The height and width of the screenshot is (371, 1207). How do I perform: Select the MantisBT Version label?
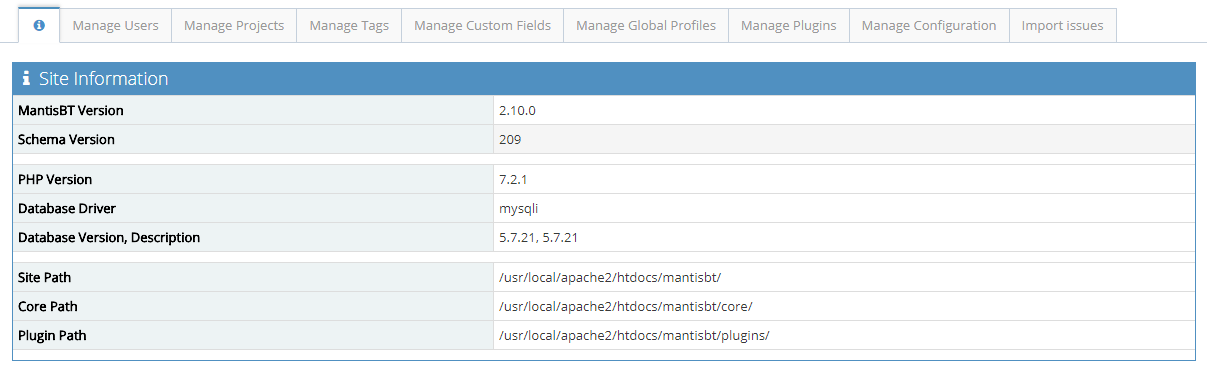coord(71,110)
